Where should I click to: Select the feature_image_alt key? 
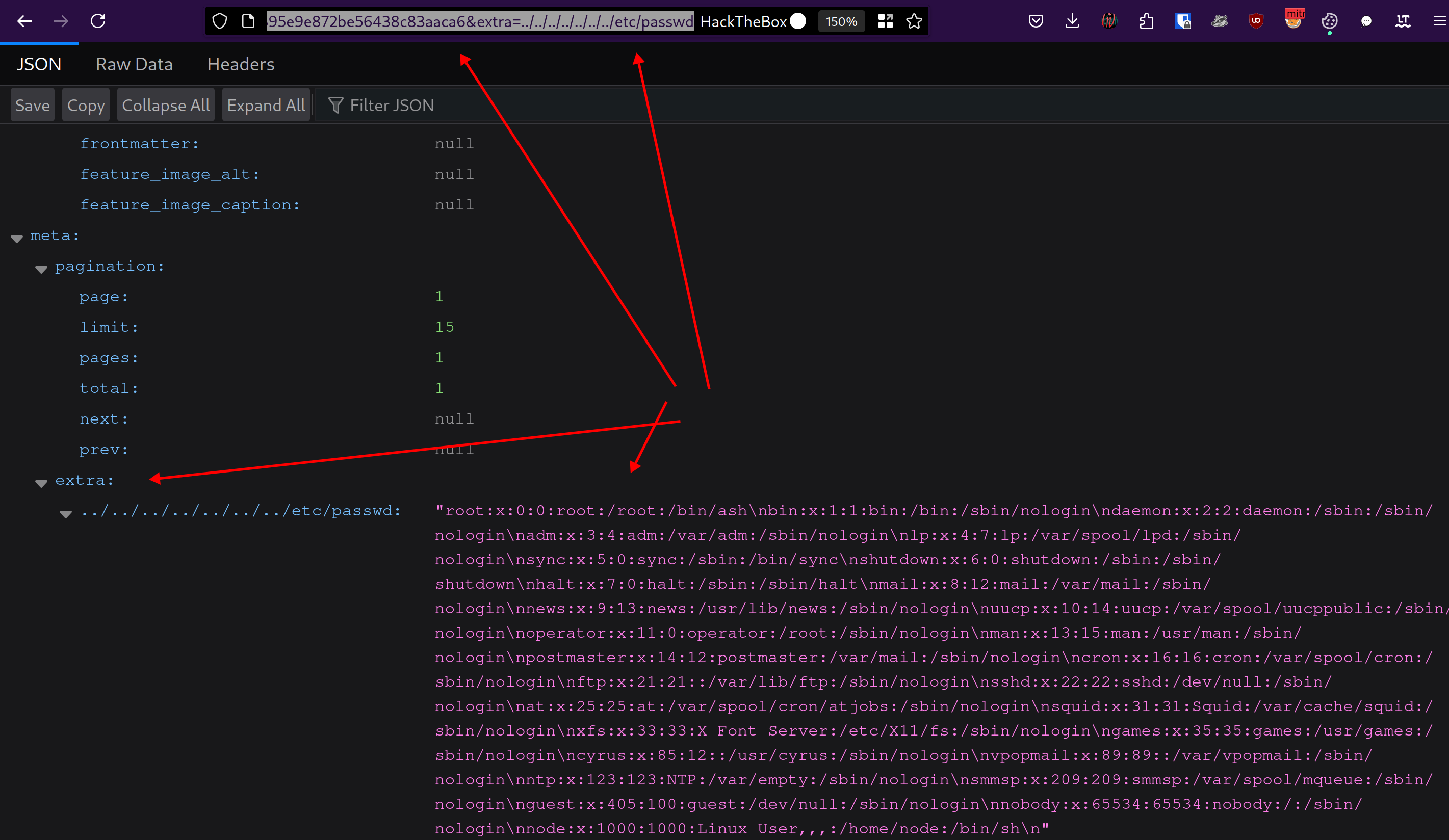170,174
